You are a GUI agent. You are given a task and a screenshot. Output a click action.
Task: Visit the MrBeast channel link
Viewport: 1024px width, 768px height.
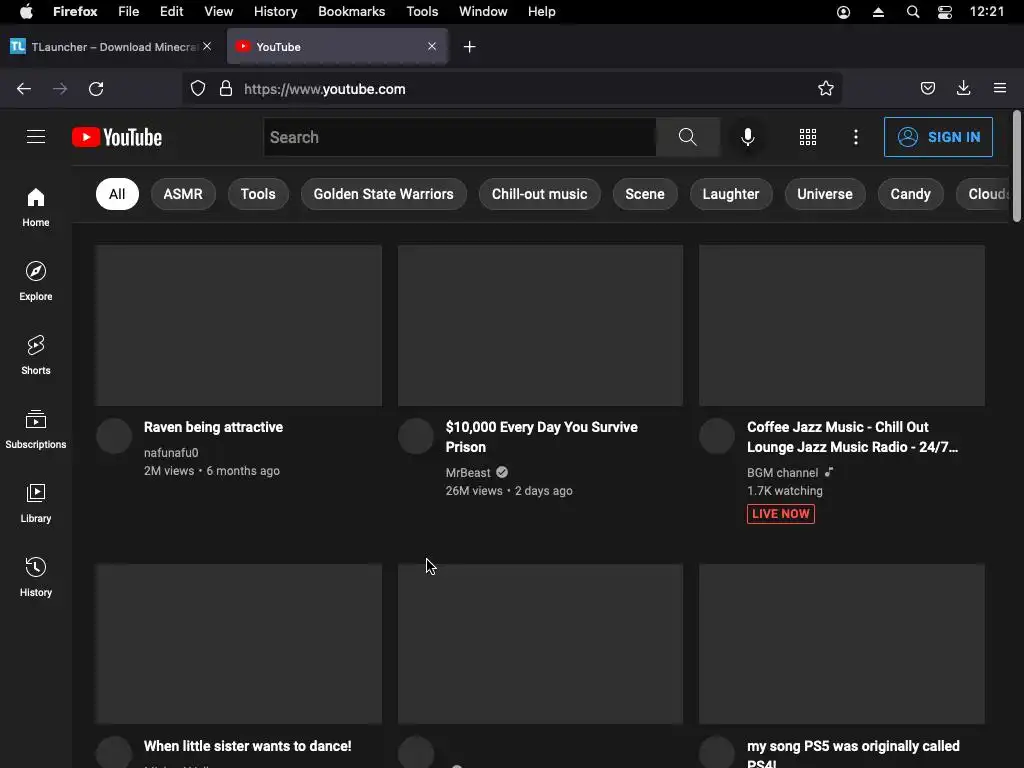point(468,472)
